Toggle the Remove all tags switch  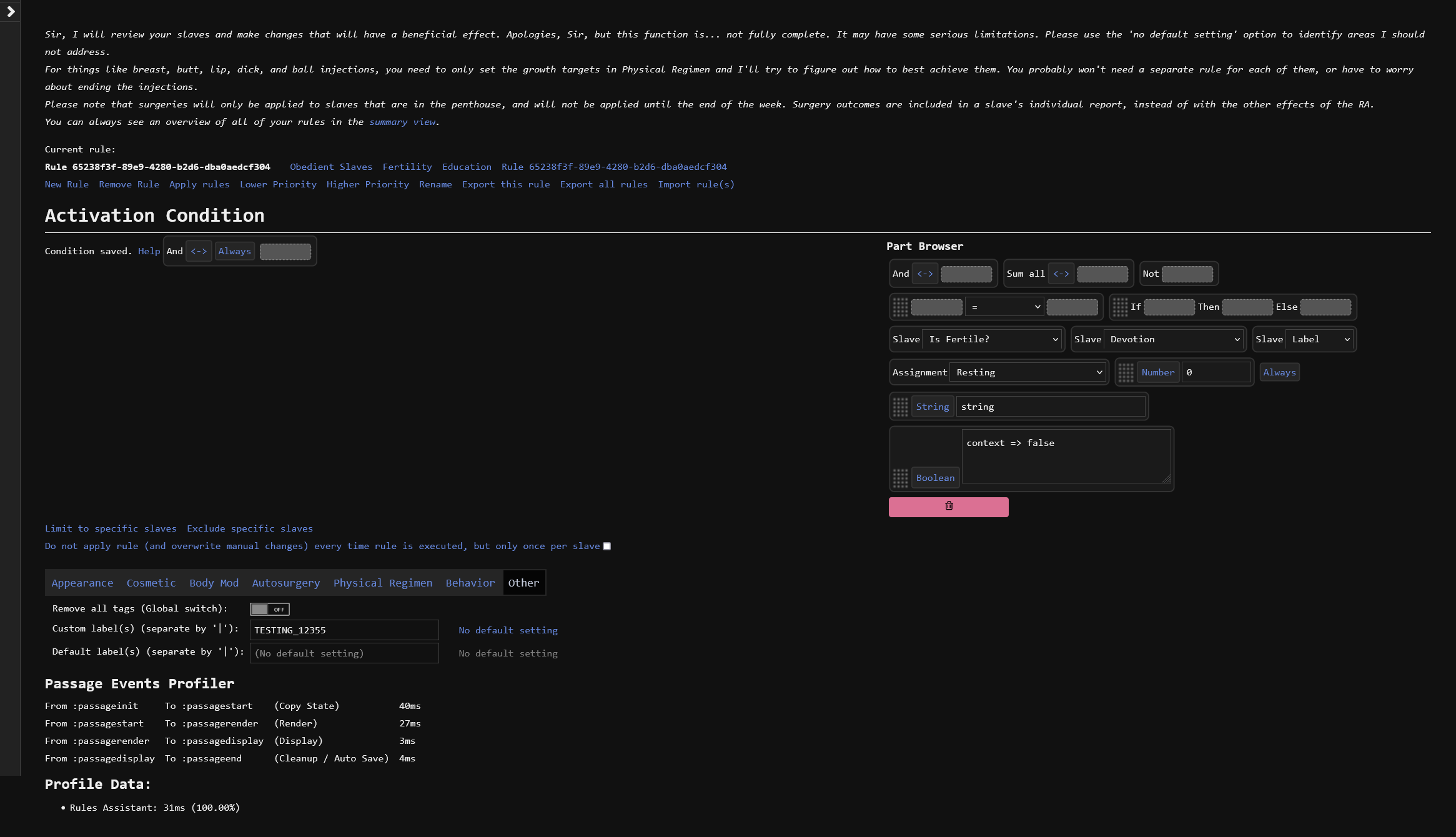coord(269,609)
